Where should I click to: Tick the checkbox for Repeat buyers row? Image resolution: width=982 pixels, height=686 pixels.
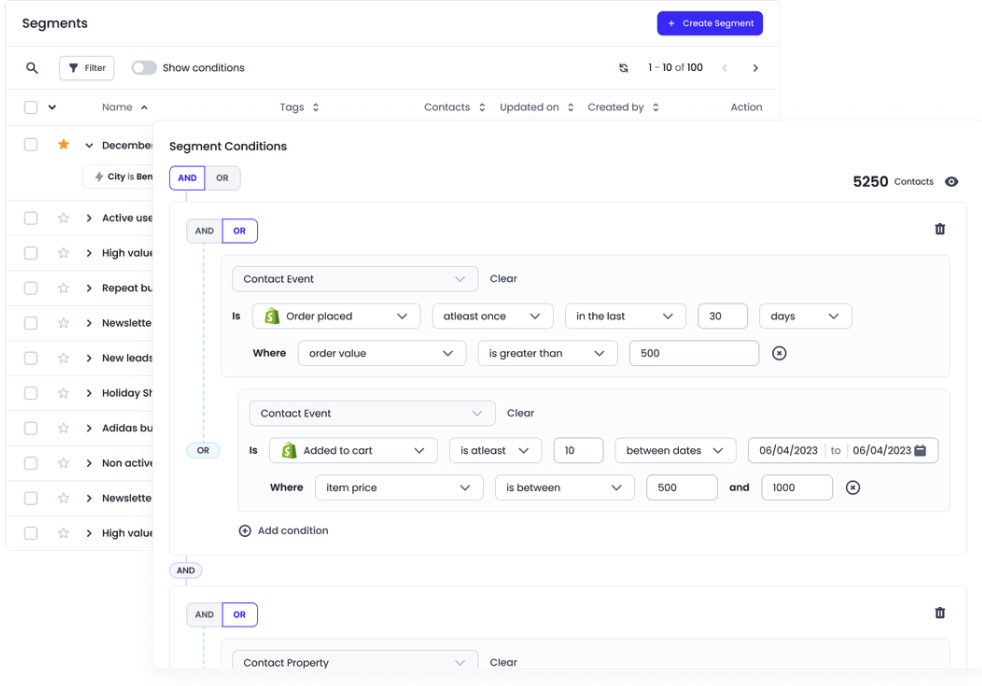[31, 288]
